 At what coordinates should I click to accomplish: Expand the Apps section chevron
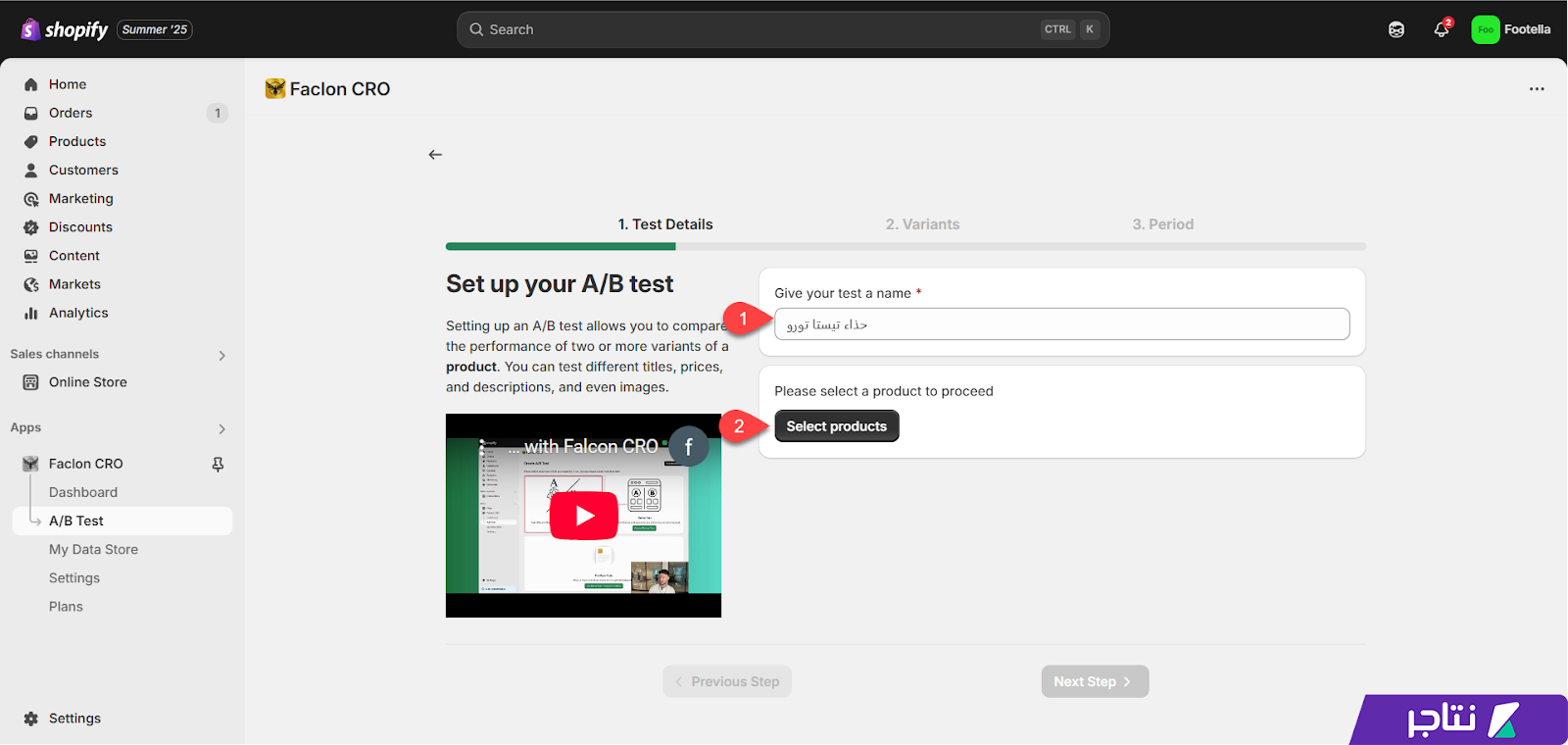[221, 428]
